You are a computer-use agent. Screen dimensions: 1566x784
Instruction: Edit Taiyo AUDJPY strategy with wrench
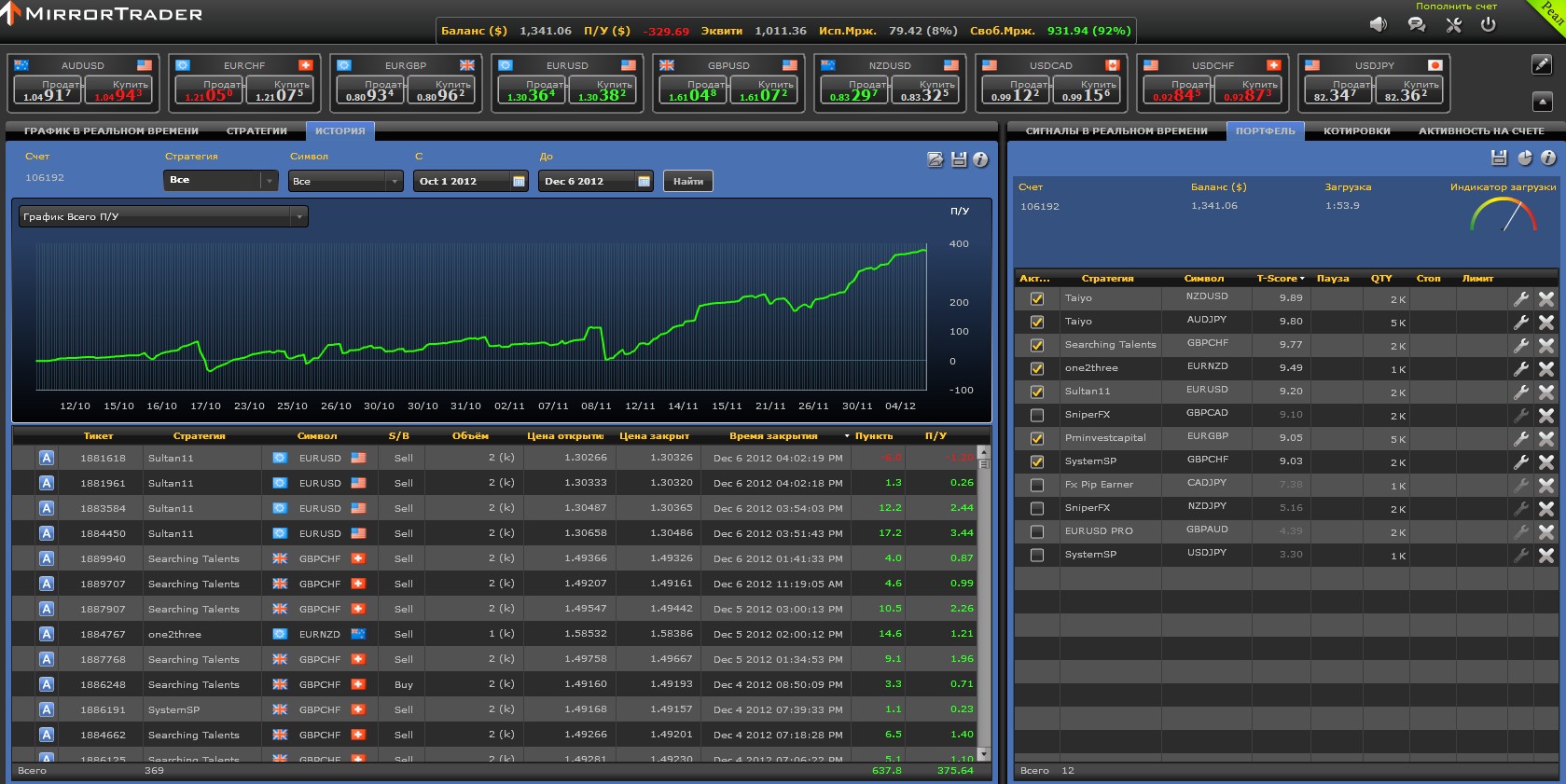[x=1521, y=322]
